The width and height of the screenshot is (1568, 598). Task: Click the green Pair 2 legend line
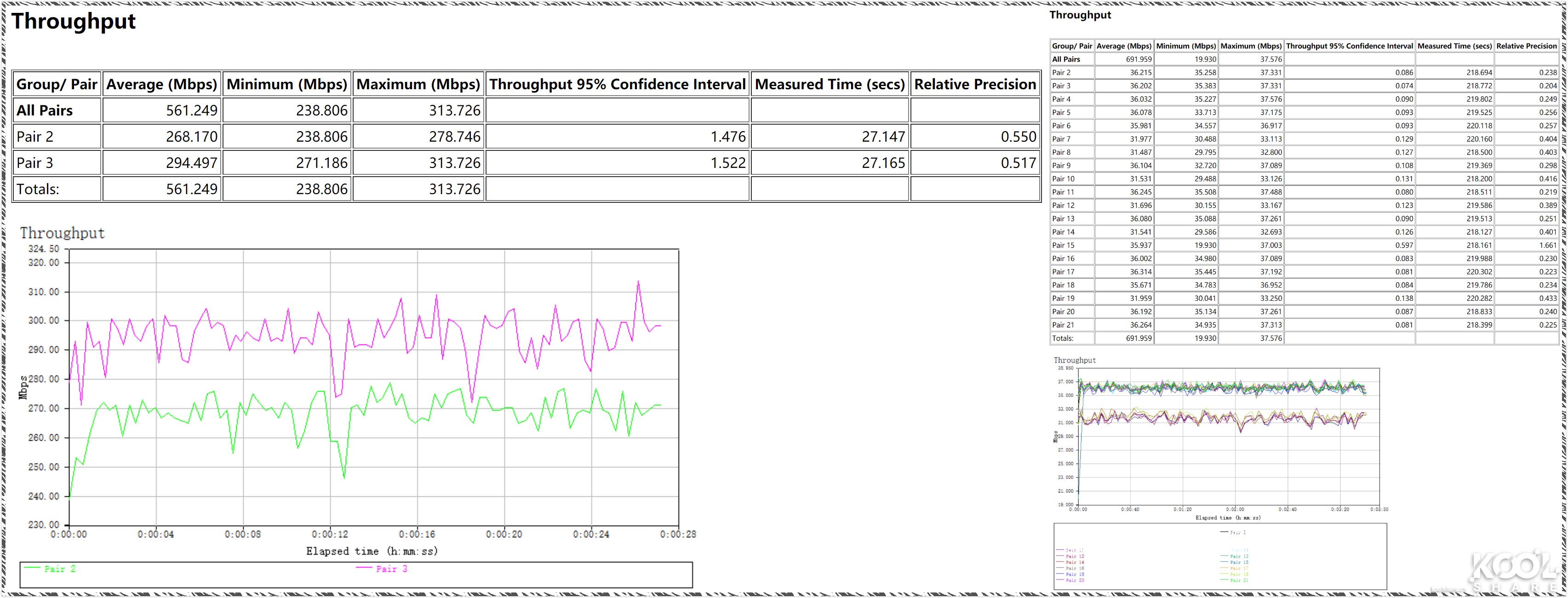32,568
